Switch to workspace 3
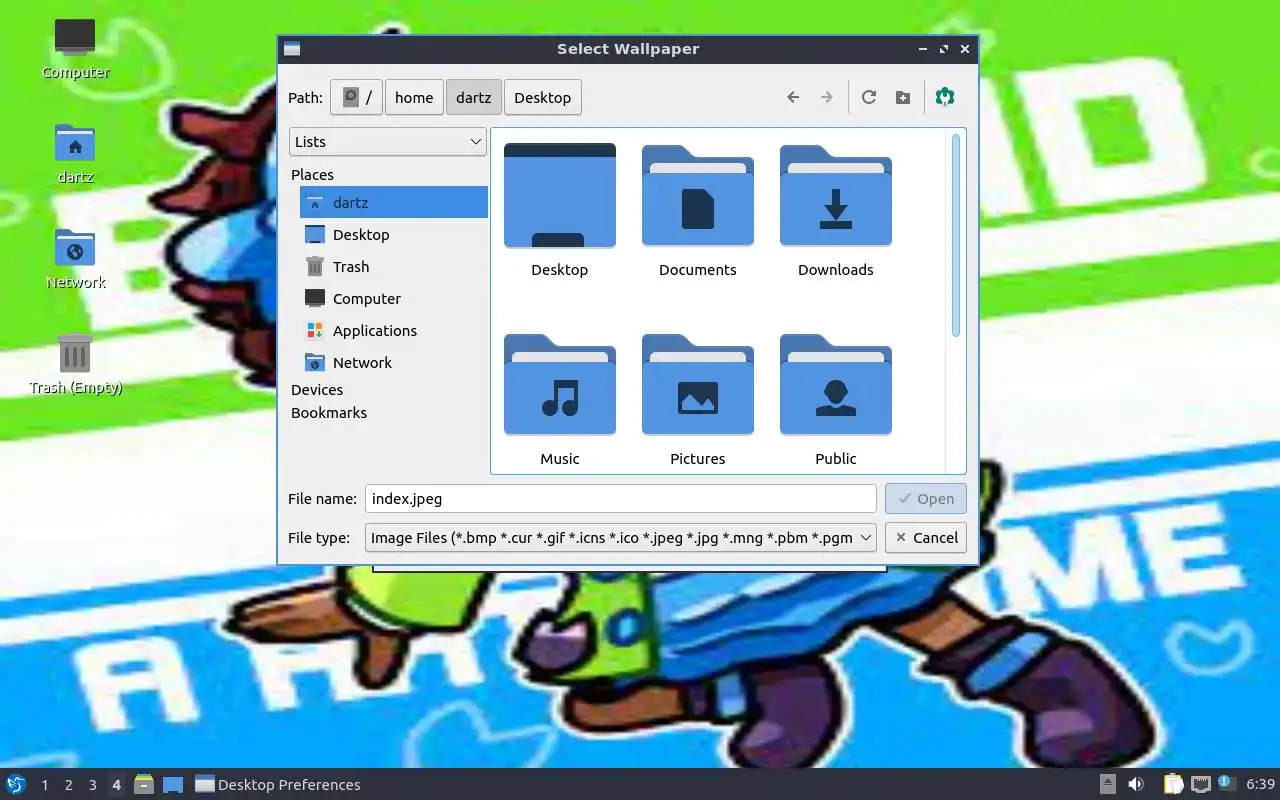Viewport: 1280px width, 800px height. tap(93, 785)
